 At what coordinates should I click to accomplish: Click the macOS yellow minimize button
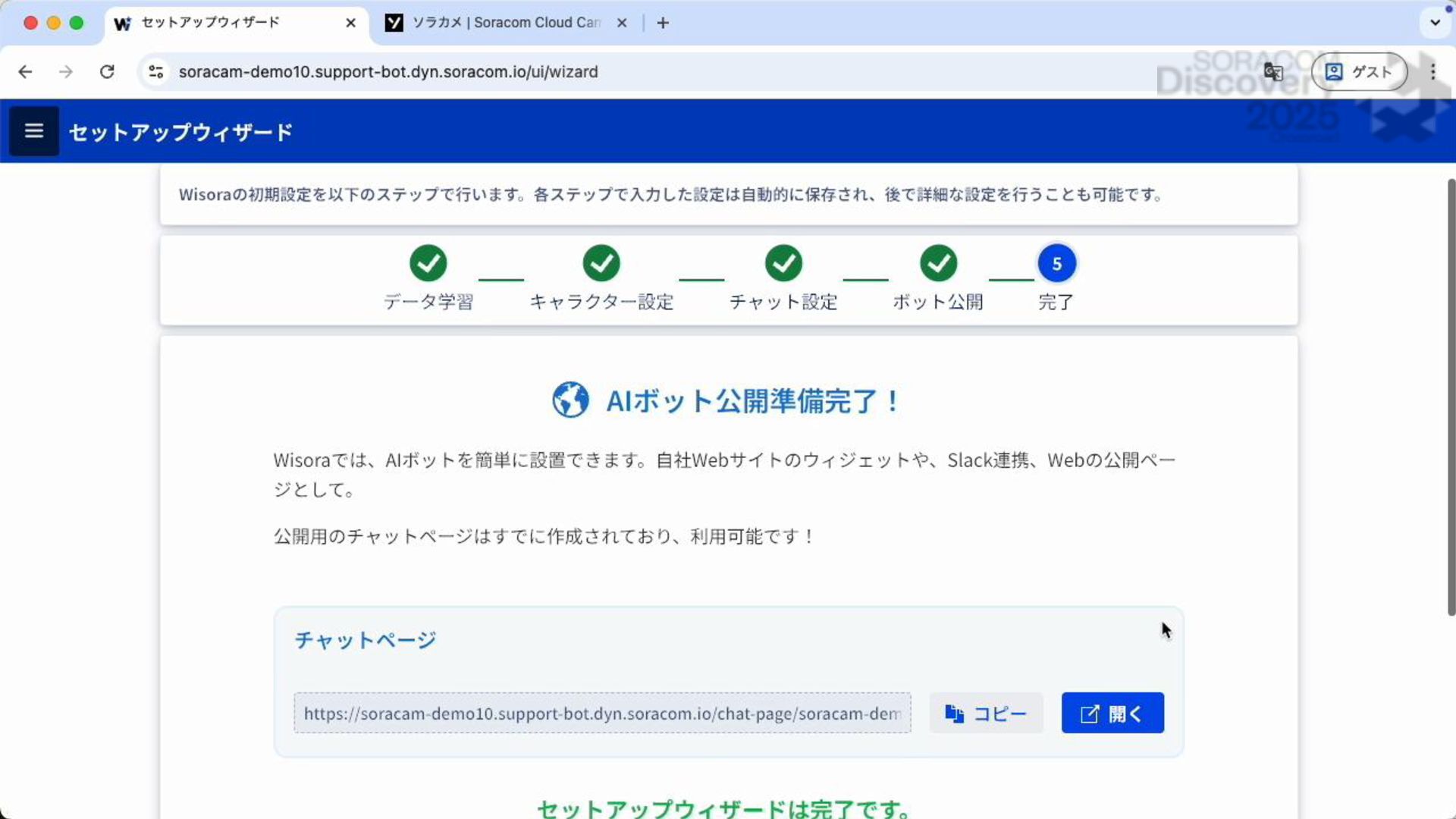click(53, 23)
